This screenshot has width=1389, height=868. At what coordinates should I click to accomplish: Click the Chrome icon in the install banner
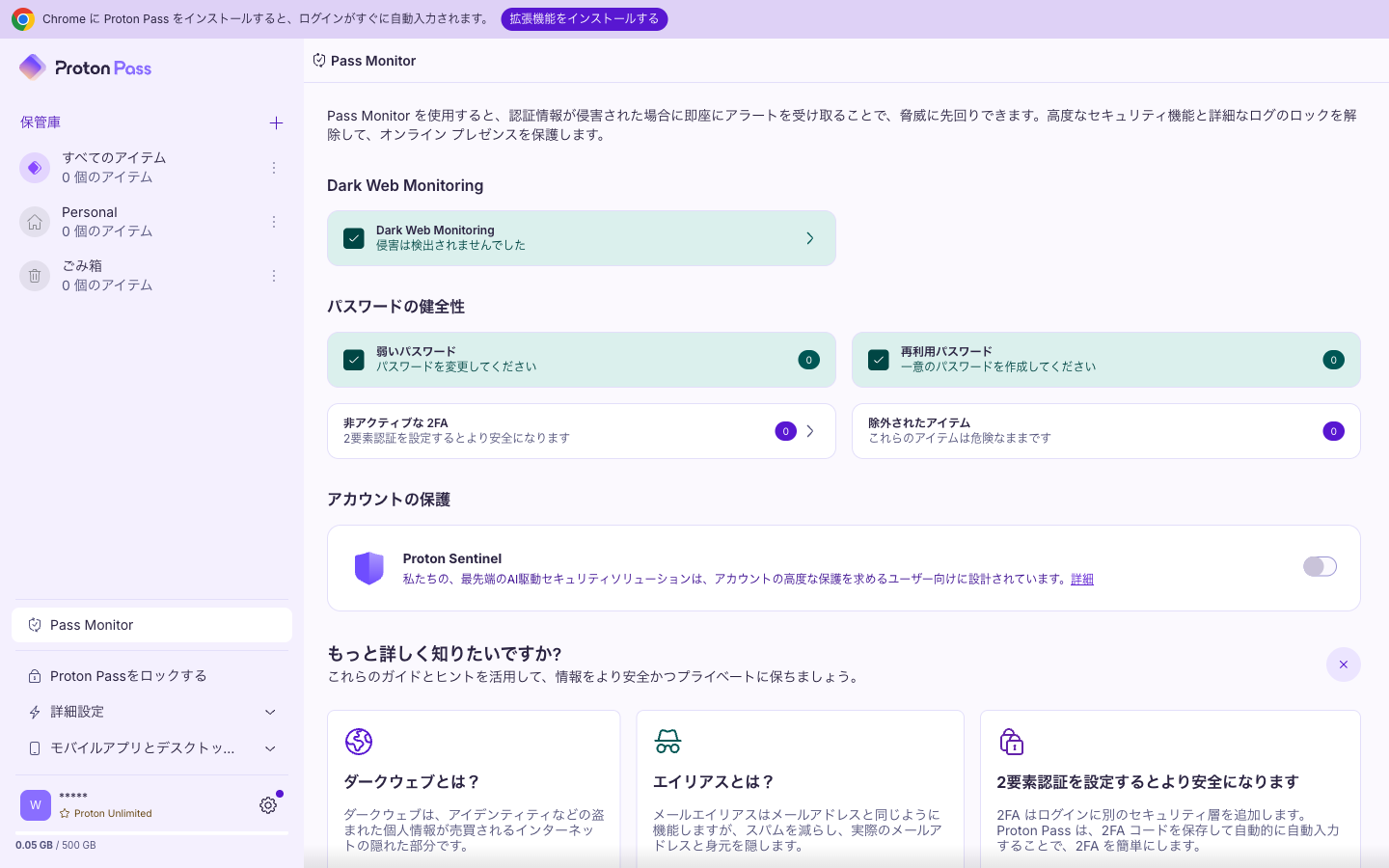pos(23,19)
